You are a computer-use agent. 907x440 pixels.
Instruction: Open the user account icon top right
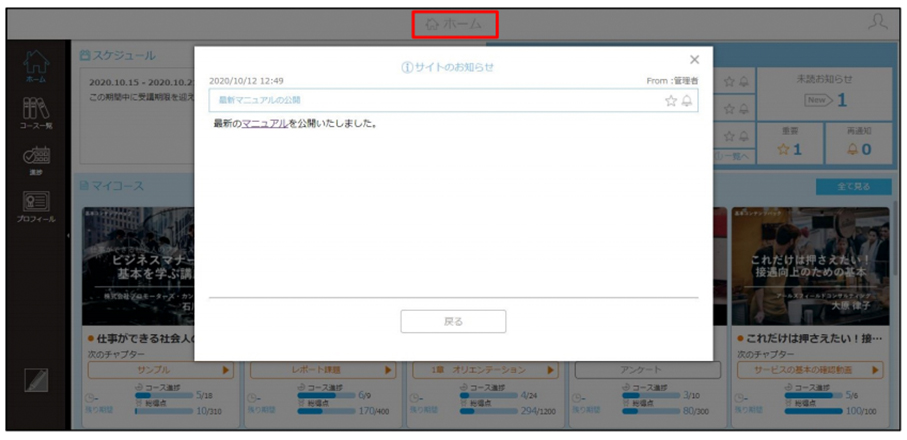877,23
